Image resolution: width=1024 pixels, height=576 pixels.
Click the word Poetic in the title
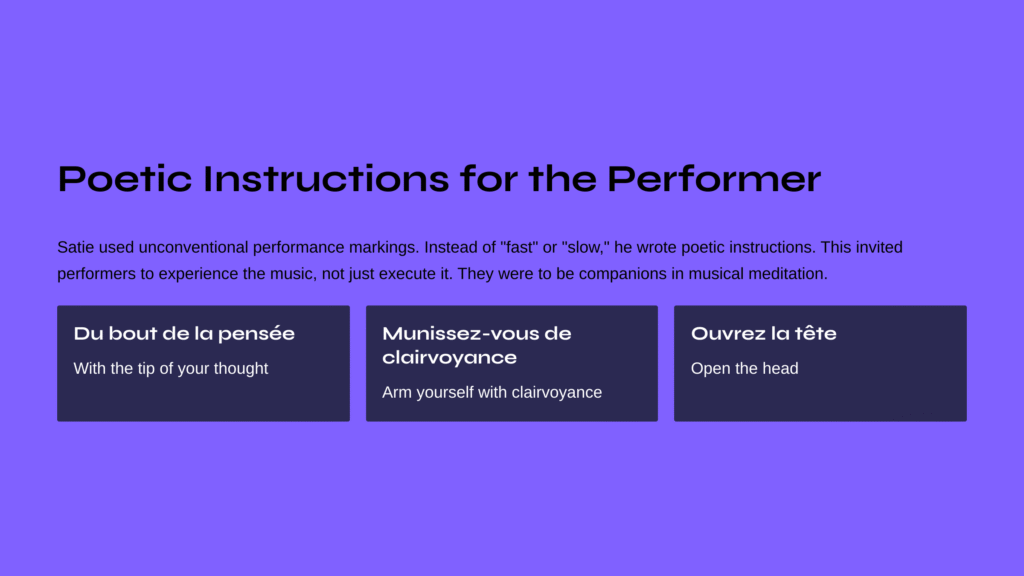click(x=125, y=179)
